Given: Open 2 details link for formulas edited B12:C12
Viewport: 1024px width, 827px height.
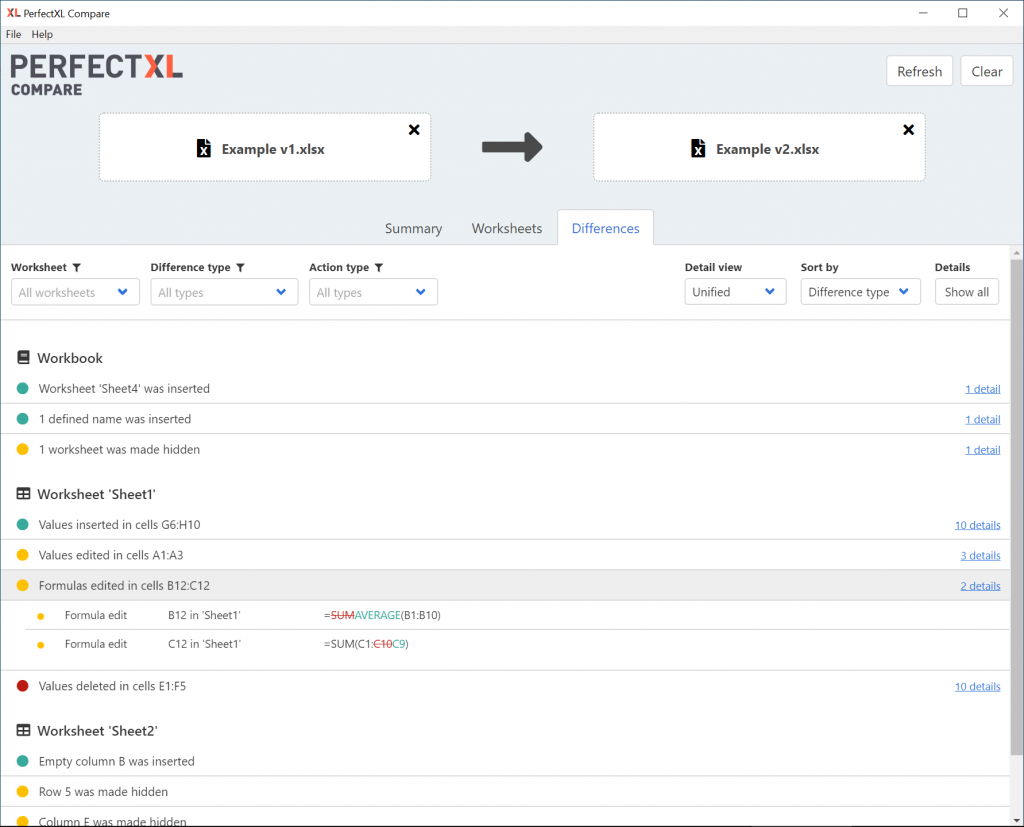Looking at the screenshot, I should [x=980, y=586].
